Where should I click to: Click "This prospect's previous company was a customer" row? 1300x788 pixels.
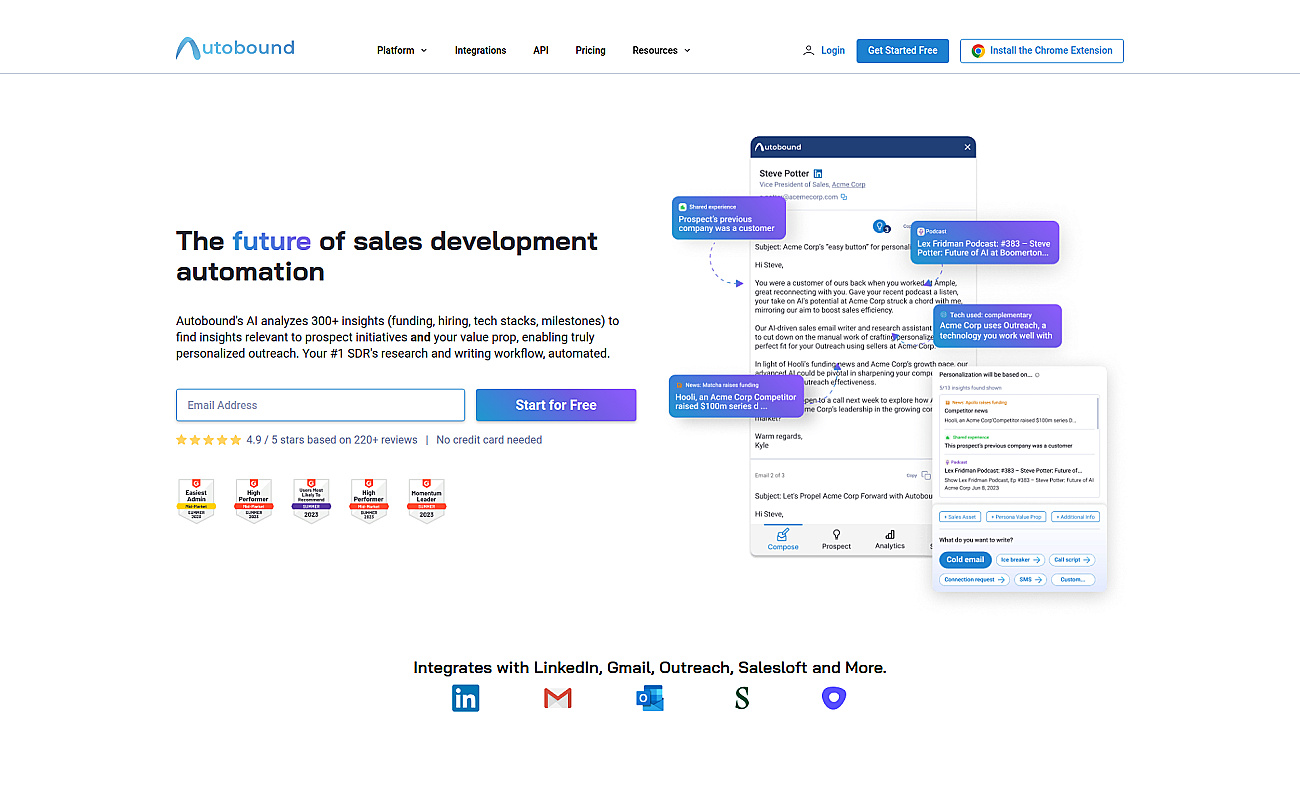click(1019, 442)
